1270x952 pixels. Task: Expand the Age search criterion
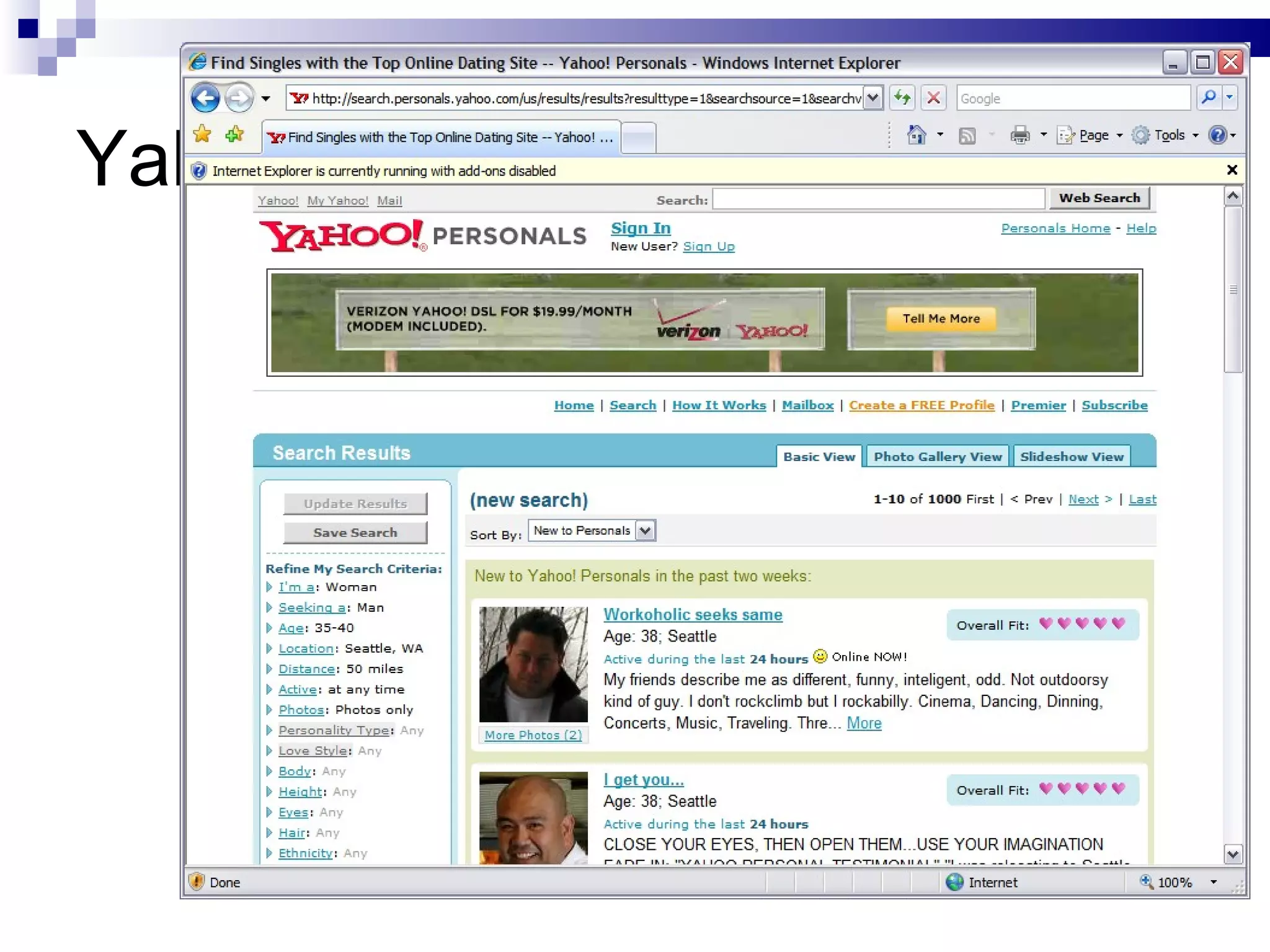pyautogui.click(x=291, y=628)
